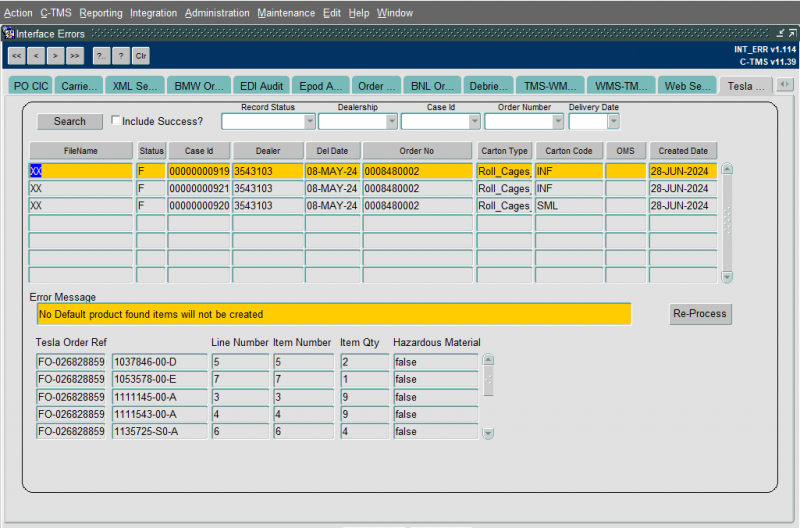
Task: Click the FileName column header
Action: [81, 151]
